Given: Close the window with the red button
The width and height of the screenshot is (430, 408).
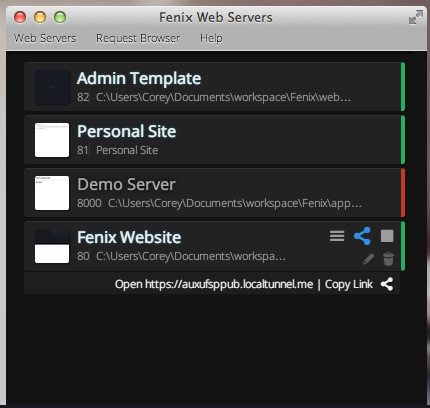Looking at the screenshot, I should coord(20,17).
